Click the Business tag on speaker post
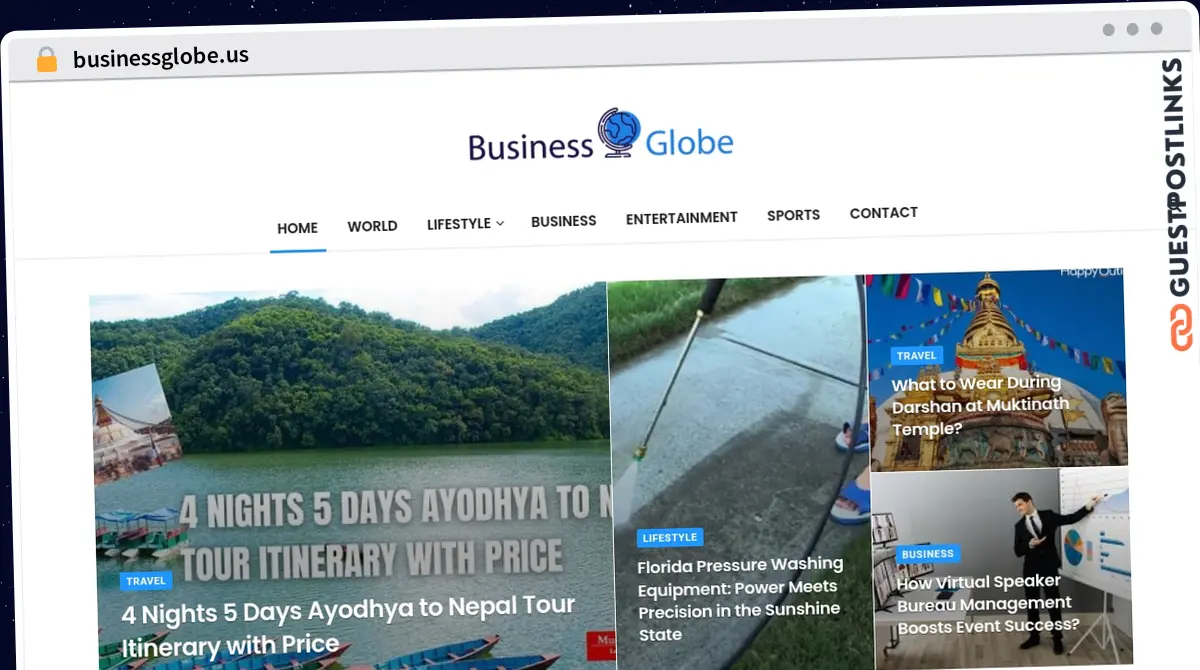Screen dimensions: 1200x670 click(927, 554)
